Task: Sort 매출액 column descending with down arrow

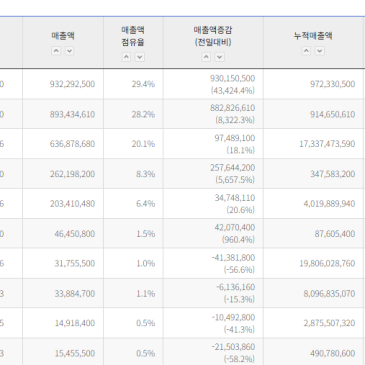Action: (x=69, y=51)
